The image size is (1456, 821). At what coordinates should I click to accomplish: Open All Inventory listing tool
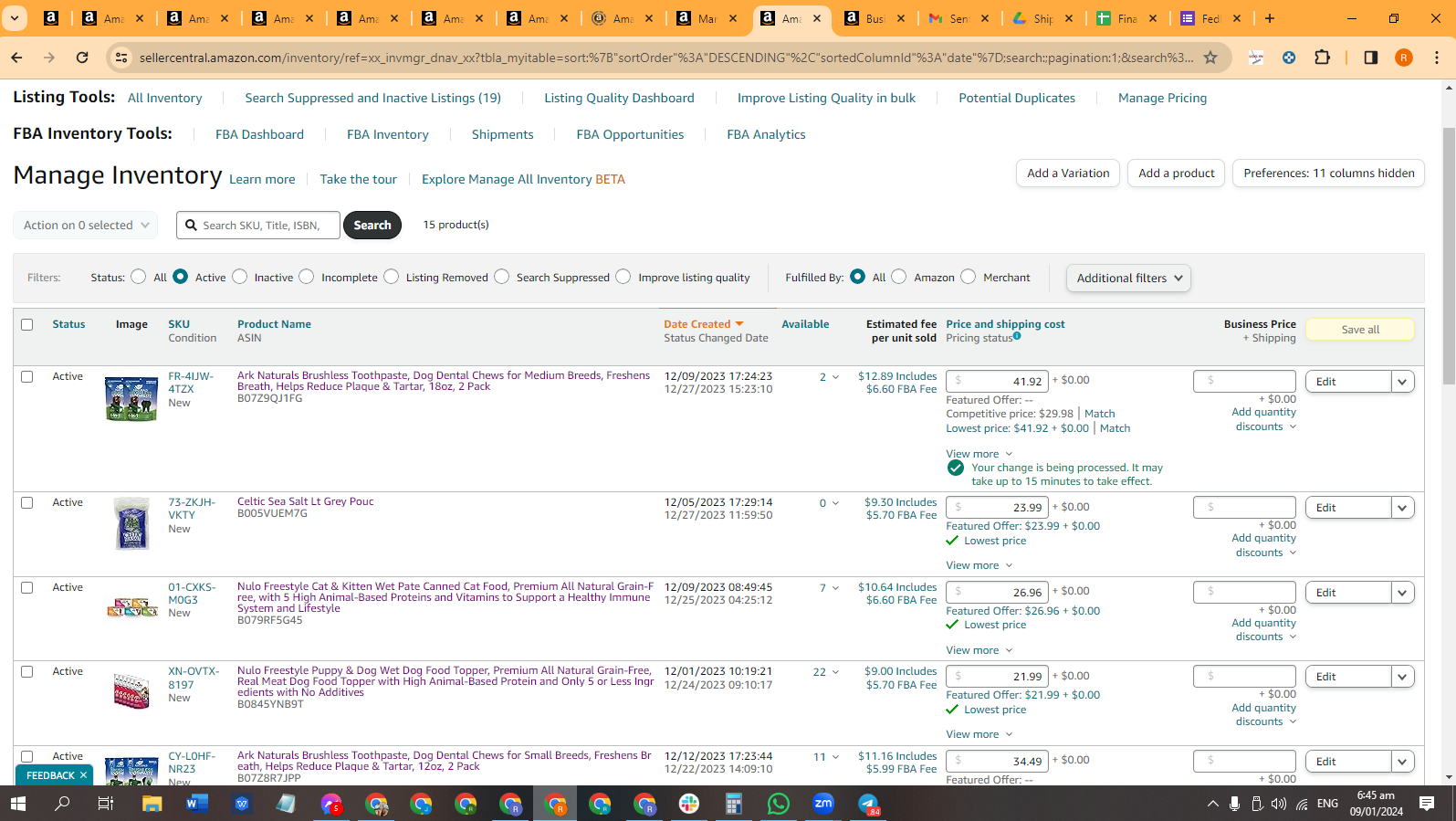coord(165,98)
